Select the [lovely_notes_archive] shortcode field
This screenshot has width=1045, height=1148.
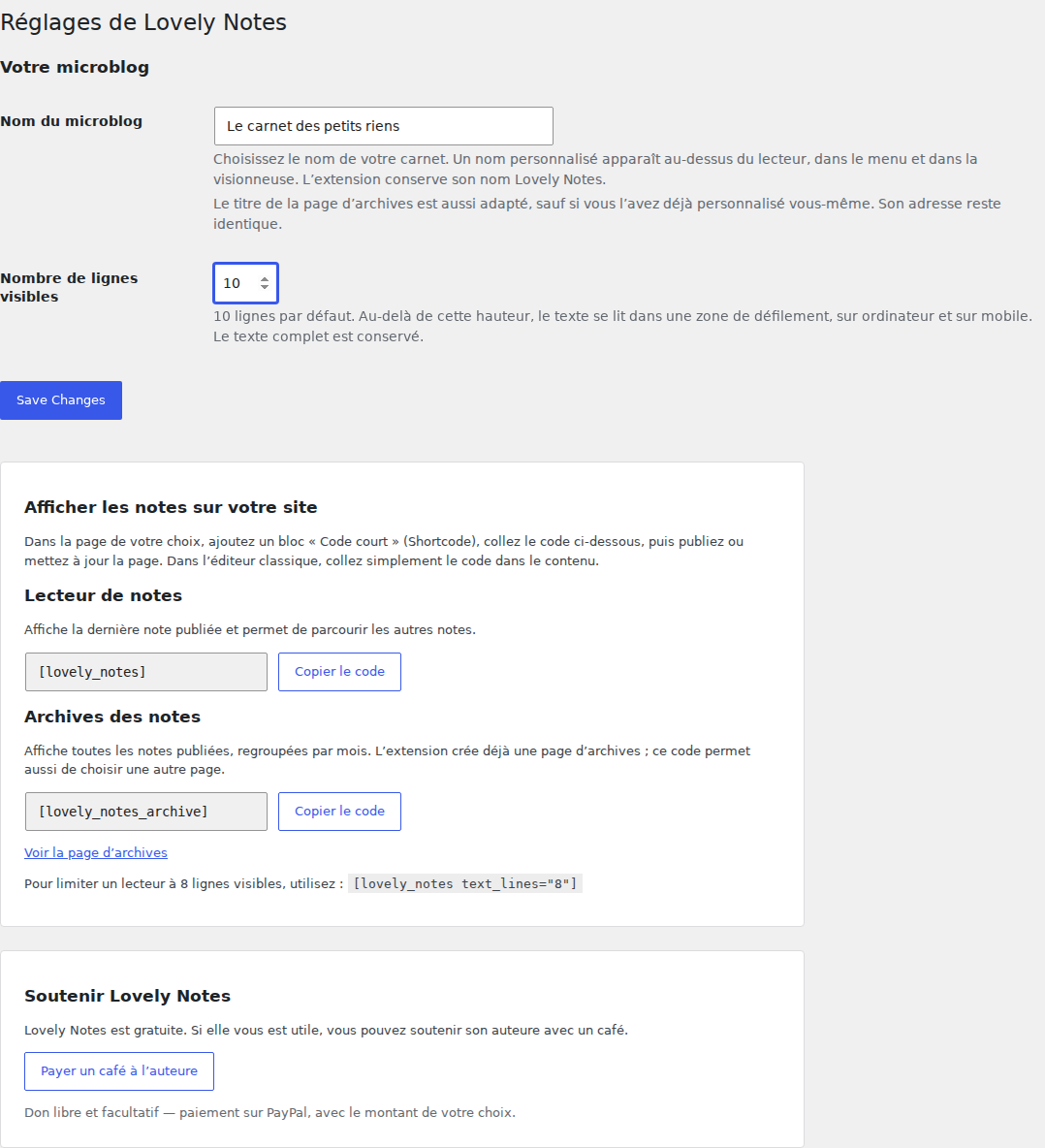coord(146,812)
